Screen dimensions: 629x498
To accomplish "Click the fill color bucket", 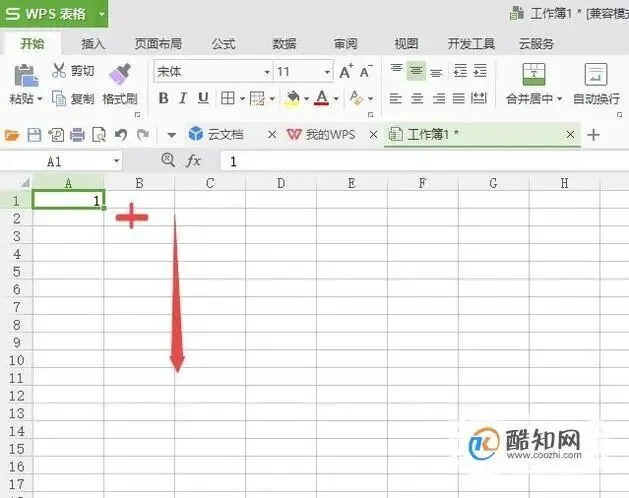I will [x=292, y=98].
